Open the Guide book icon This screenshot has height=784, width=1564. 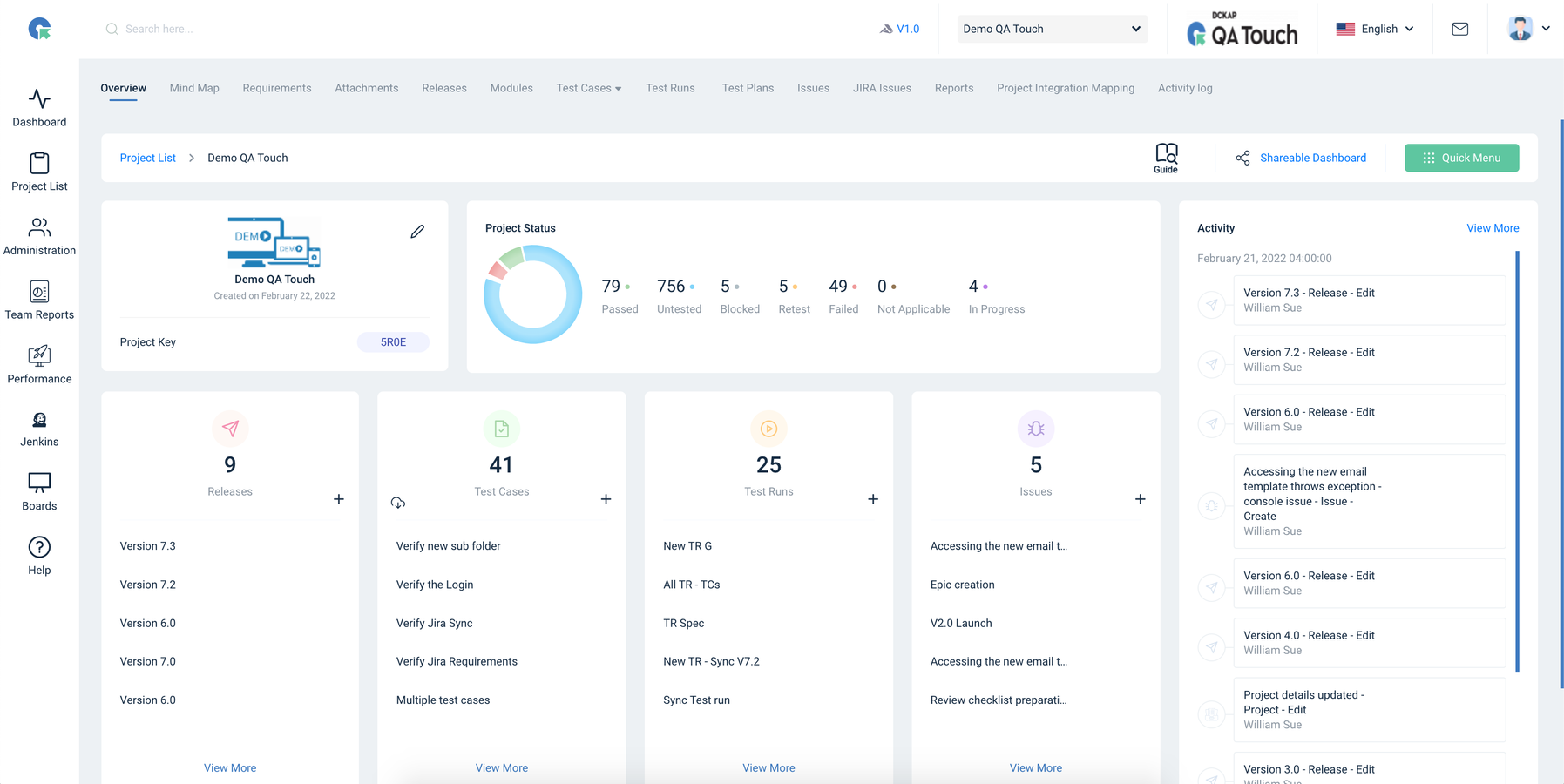coord(1166,158)
